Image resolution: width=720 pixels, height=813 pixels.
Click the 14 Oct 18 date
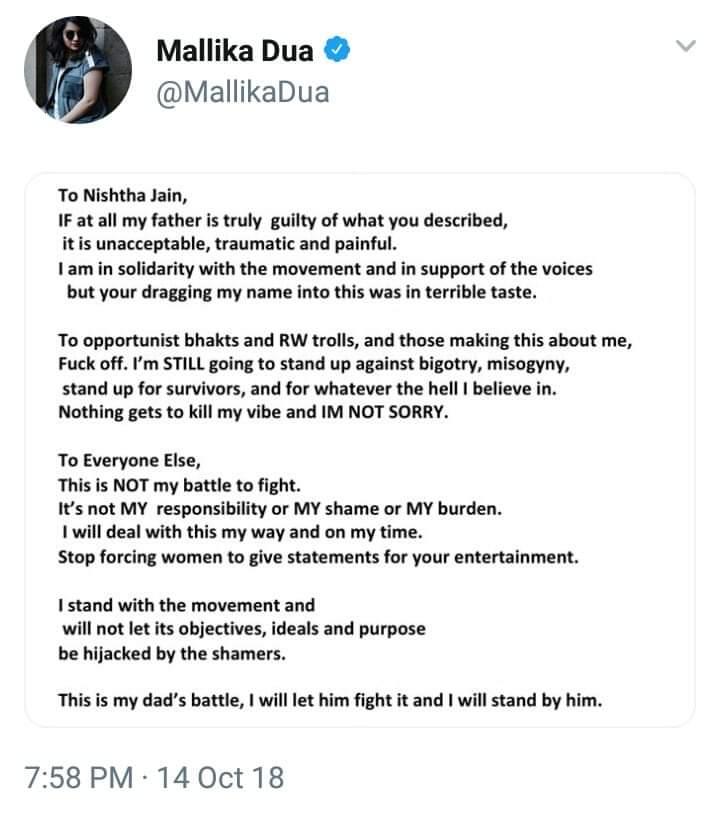coord(220,778)
